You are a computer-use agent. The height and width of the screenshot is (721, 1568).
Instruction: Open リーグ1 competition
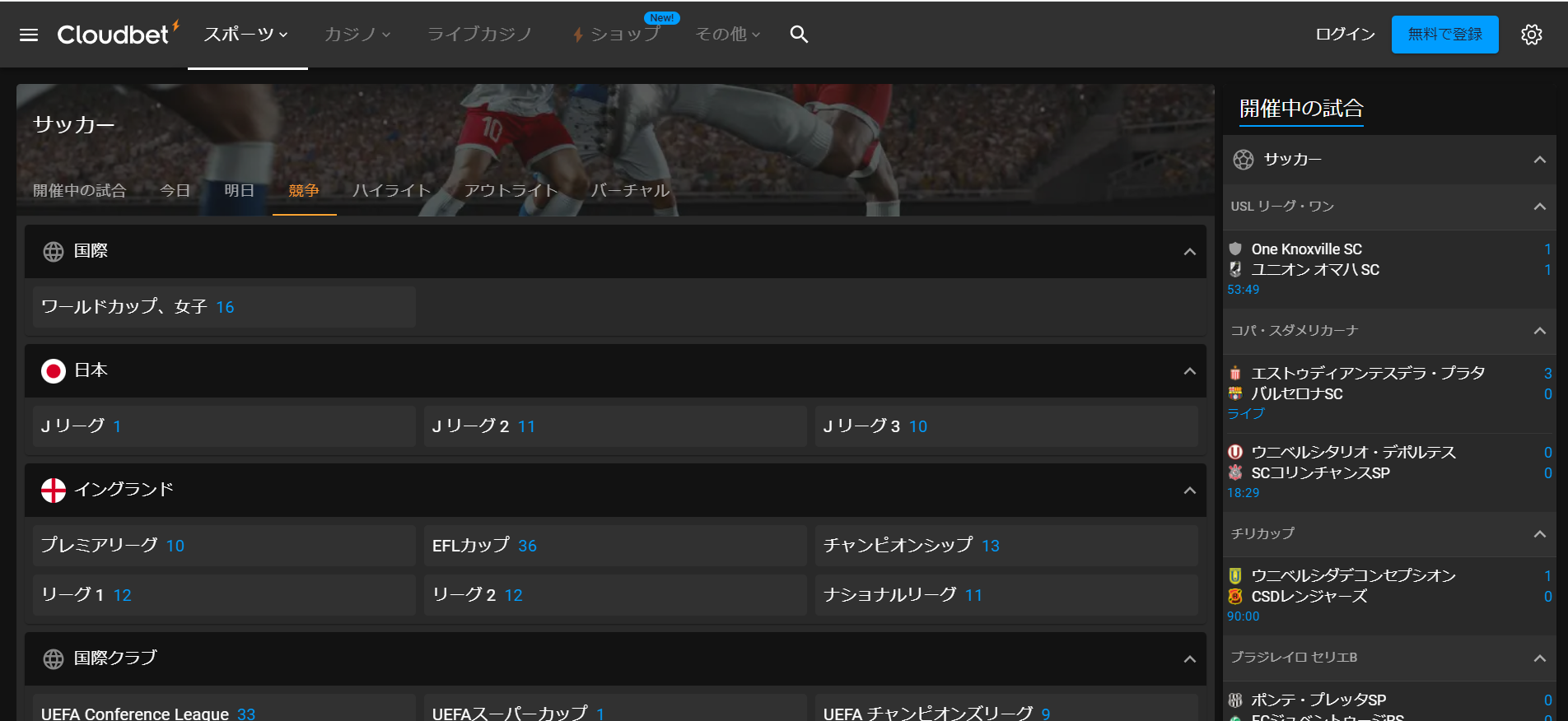pyautogui.click(x=224, y=595)
